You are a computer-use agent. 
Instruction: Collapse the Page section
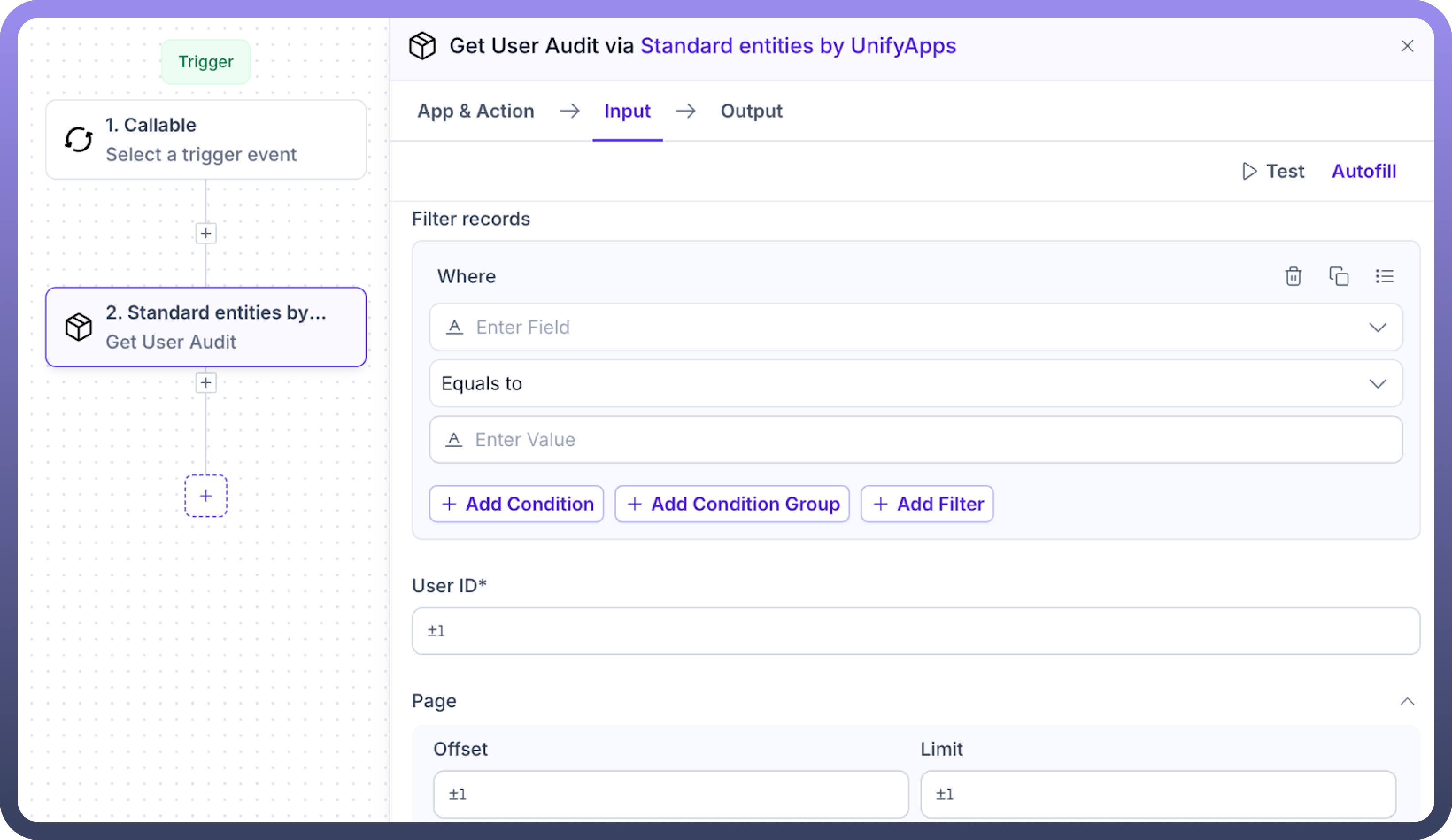point(1407,701)
